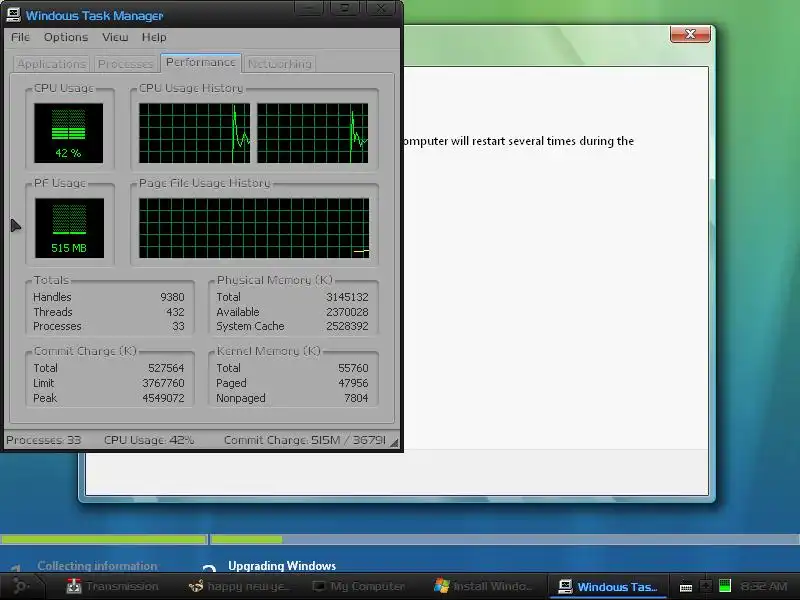The width and height of the screenshot is (800, 600).
Task: Click the Handles value 9380
Action: click(x=172, y=297)
